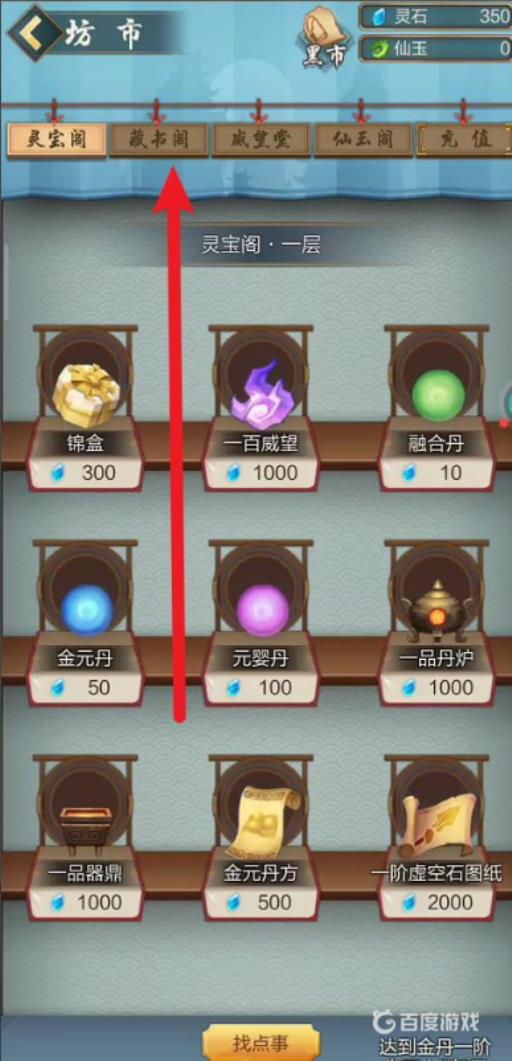Tap the 仙玉 currency counter
Image resolution: width=512 pixels, height=1061 pixels.
click(436, 48)
